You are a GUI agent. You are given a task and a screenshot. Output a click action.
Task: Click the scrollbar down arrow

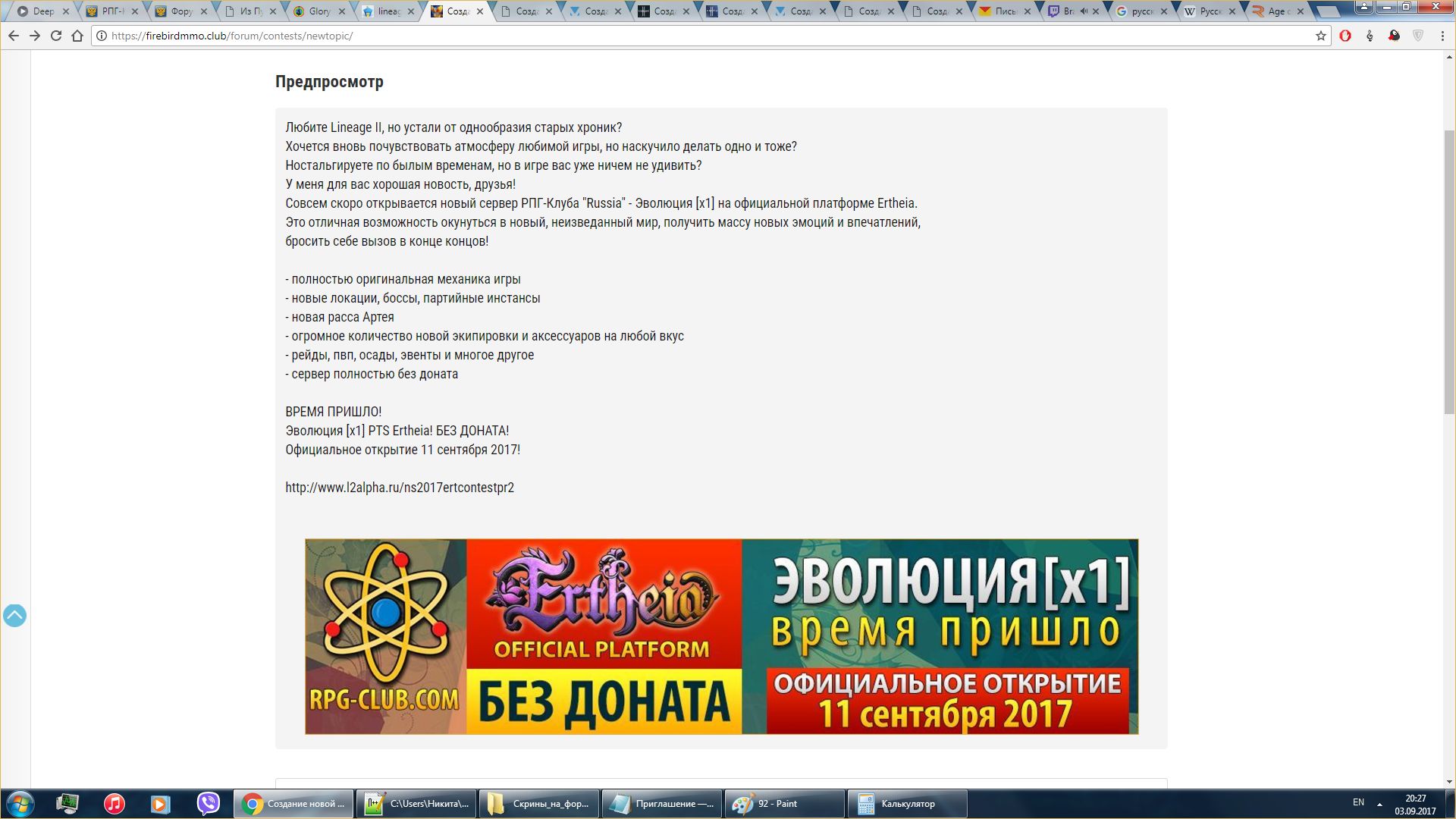1449,782
